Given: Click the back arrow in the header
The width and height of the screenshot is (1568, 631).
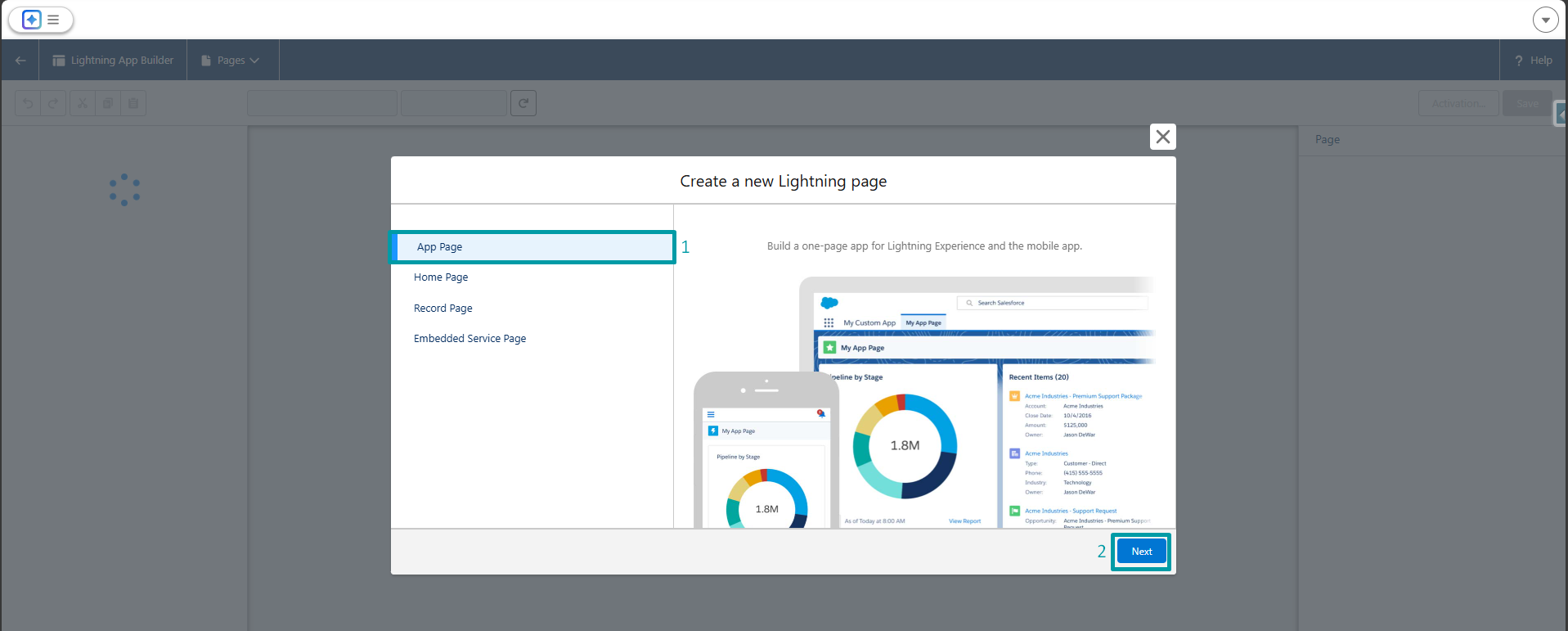Looking at the screenshot, I should tap(20, 61).
